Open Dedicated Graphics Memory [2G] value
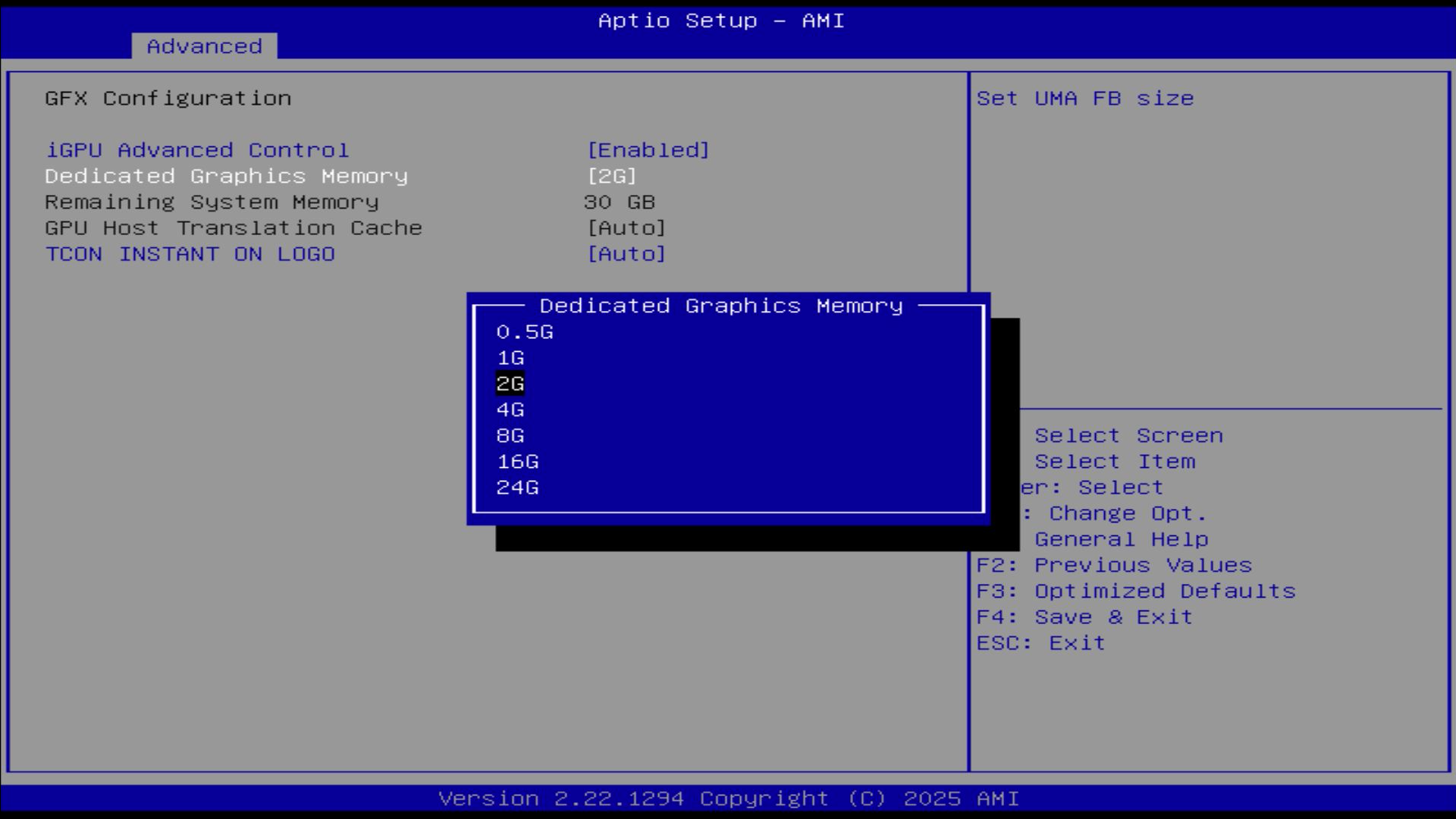The width and height of the screenshot is (1456, 819). click(612, 176)
